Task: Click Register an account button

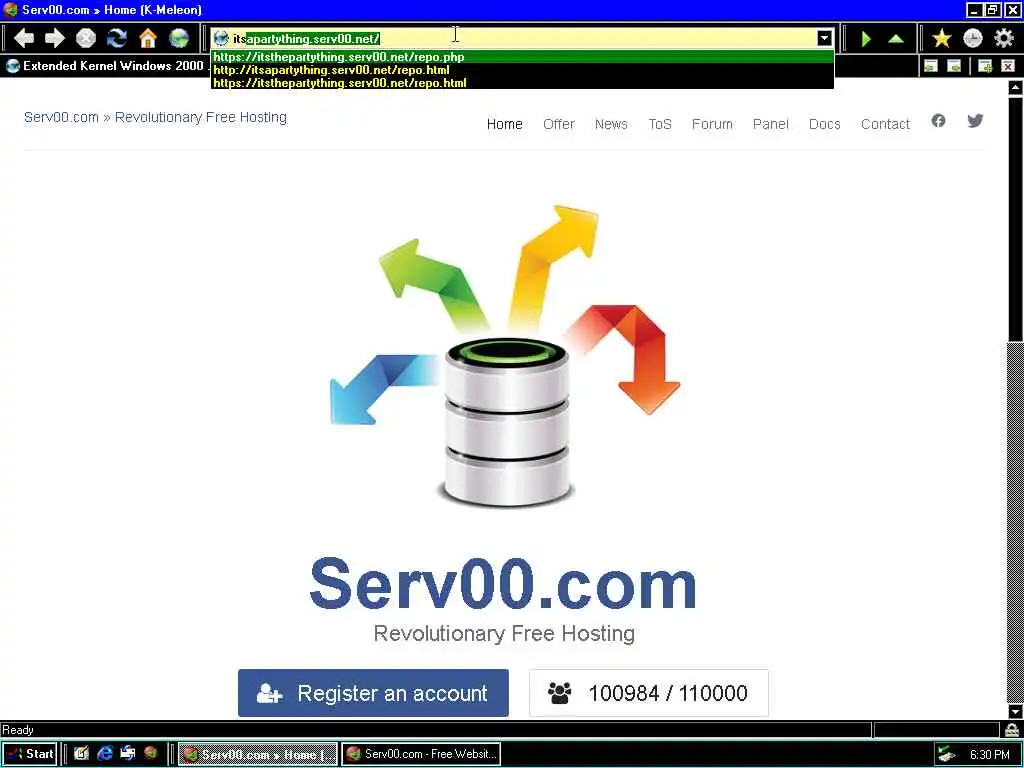Action: (373, 693)
